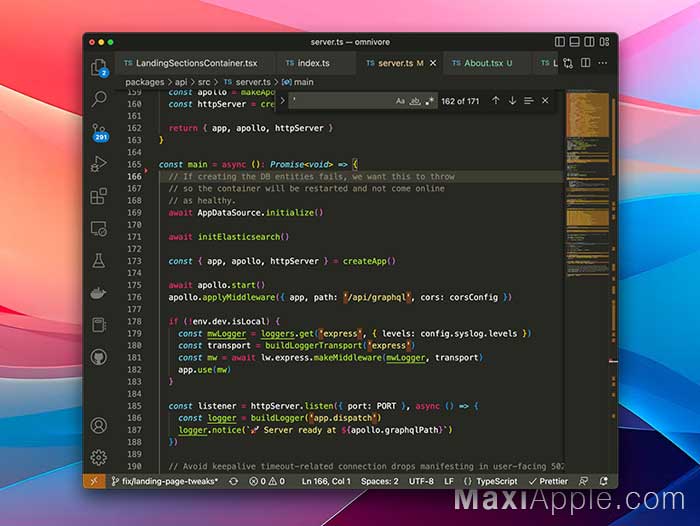Toggle Match Whole Word in find widget
This screenshot has width=700, height=526.
pos(415,101)
